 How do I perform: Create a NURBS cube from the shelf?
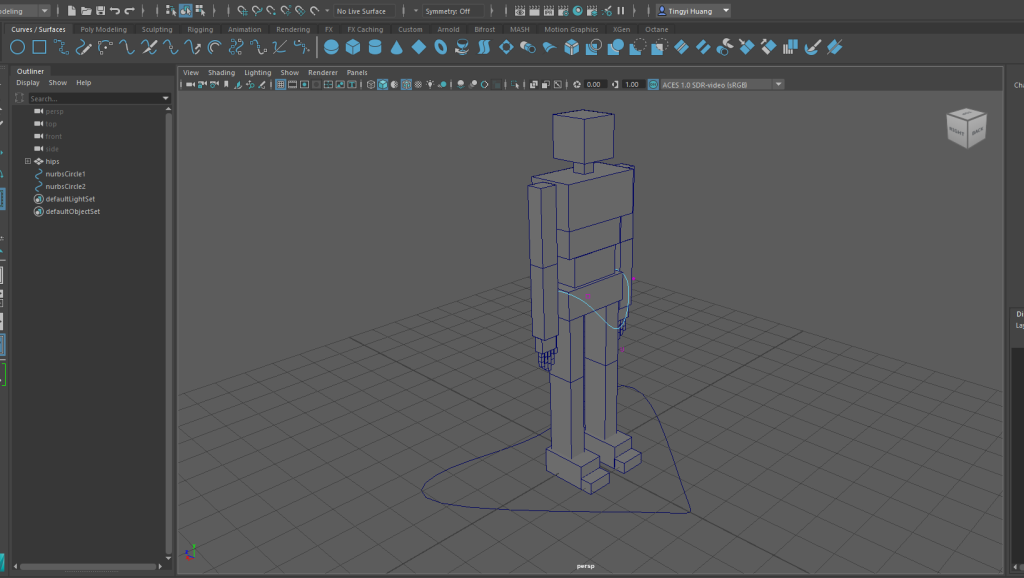353,47
